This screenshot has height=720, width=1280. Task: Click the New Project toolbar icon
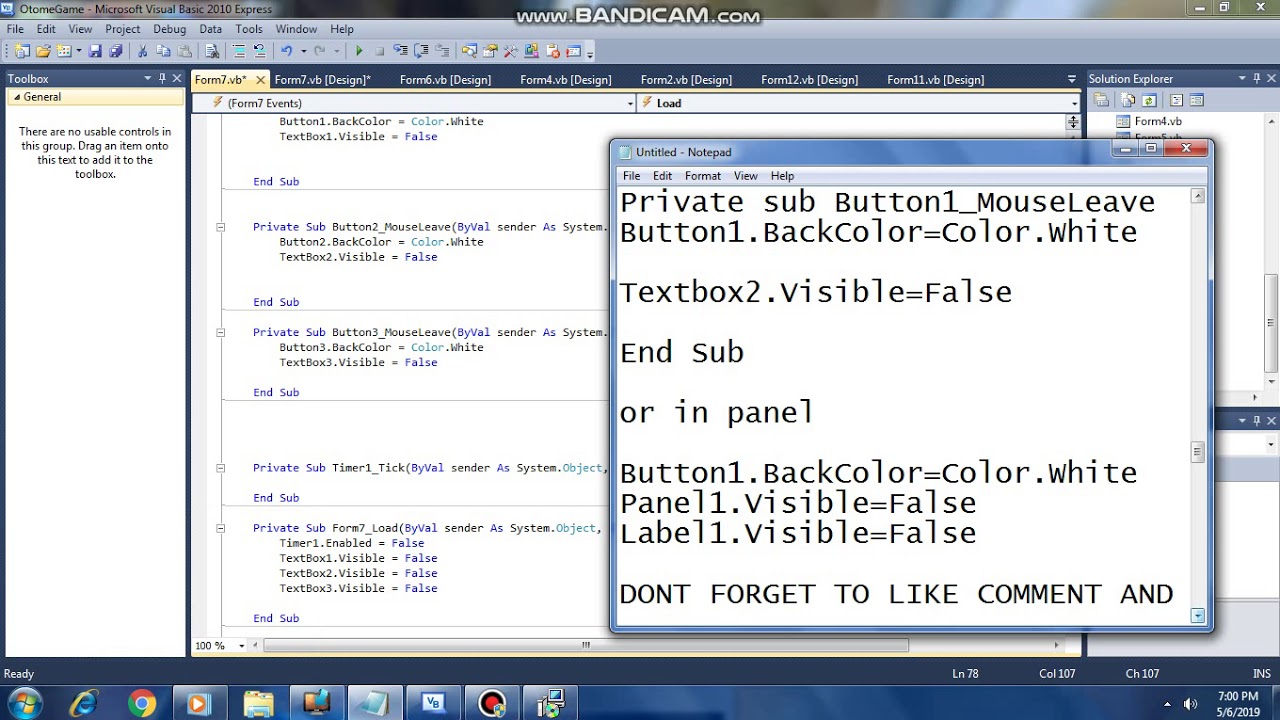tap(21, 51)
